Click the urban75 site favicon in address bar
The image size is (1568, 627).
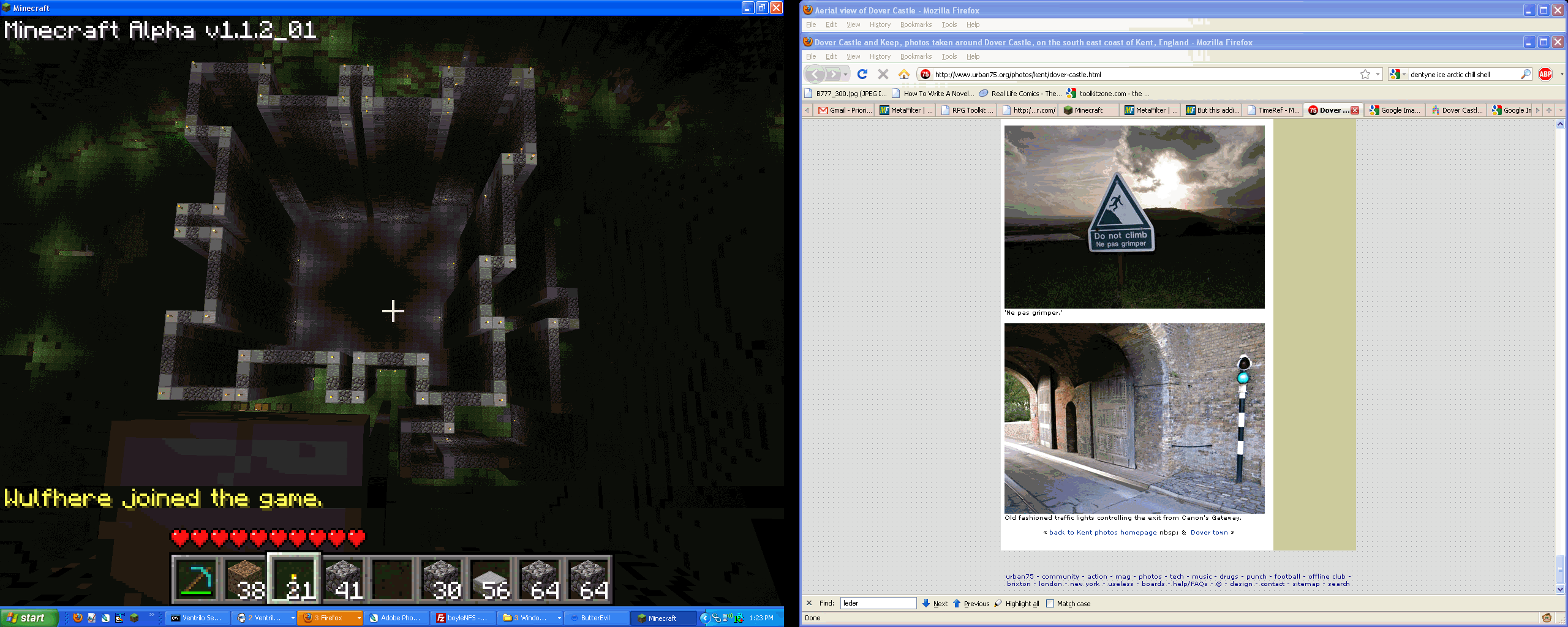pyautogui.click(x=925, y=74)
